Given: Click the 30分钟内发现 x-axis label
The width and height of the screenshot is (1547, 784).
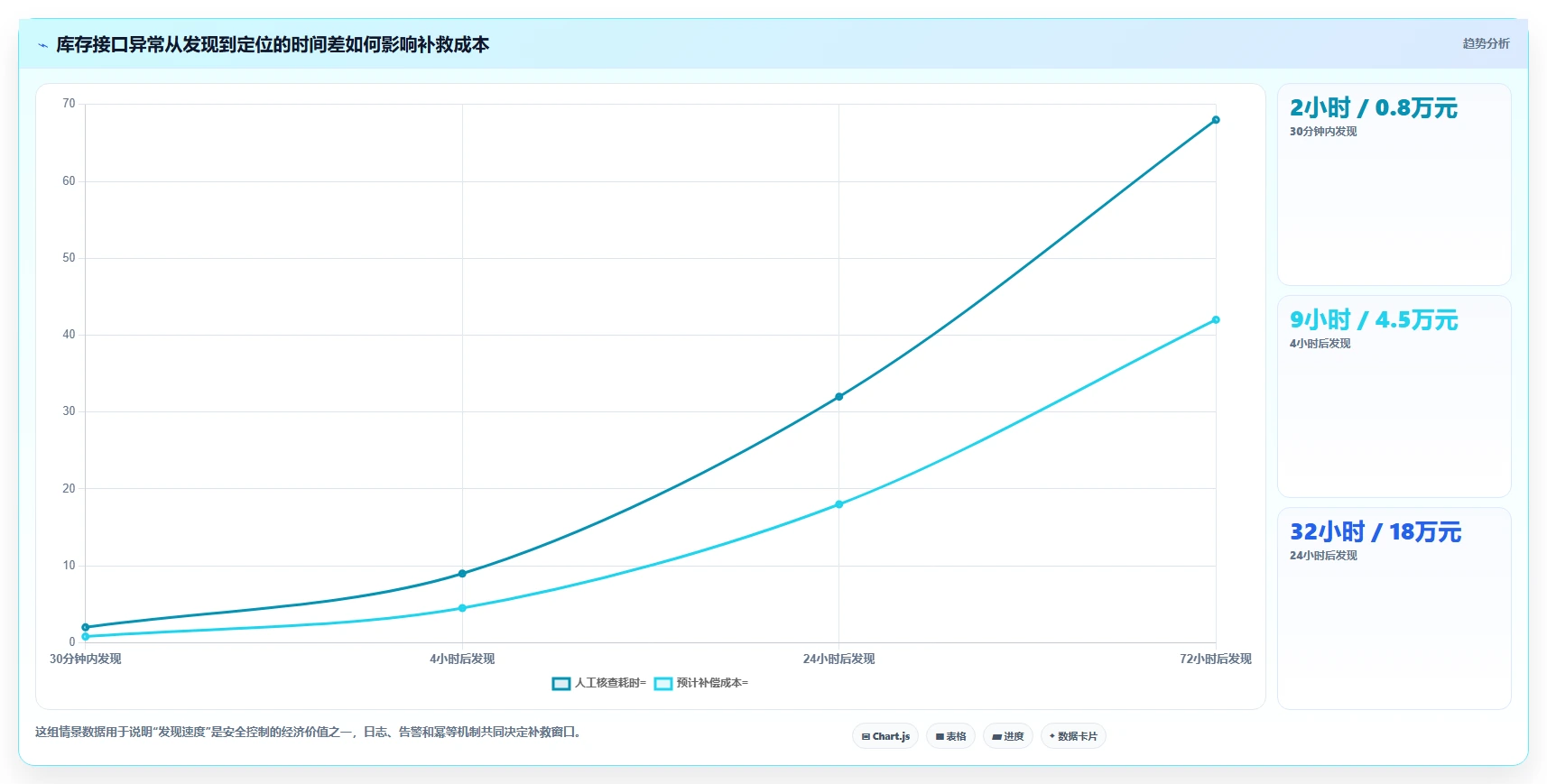Looking at the screenshot, I should tap(86, 659).
